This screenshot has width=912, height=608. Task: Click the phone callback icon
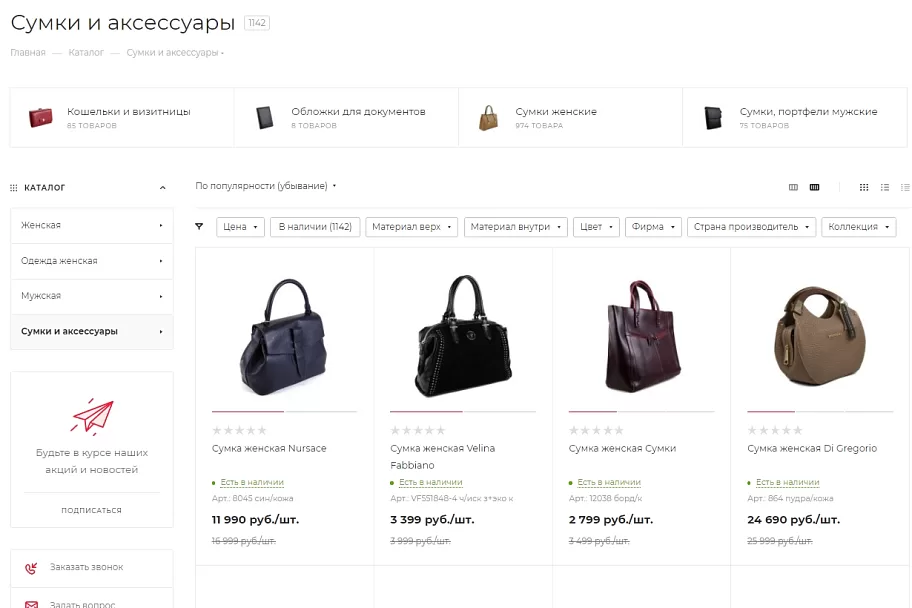(31, 568)
